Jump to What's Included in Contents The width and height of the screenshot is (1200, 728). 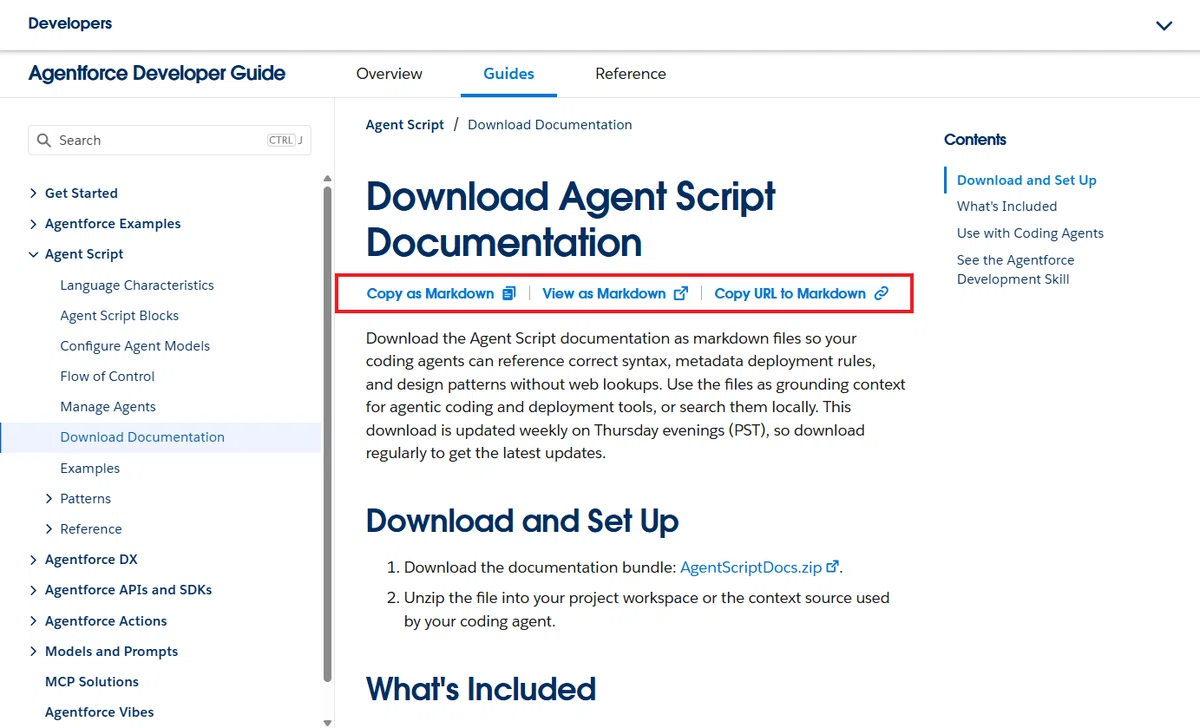point(1007,206)
